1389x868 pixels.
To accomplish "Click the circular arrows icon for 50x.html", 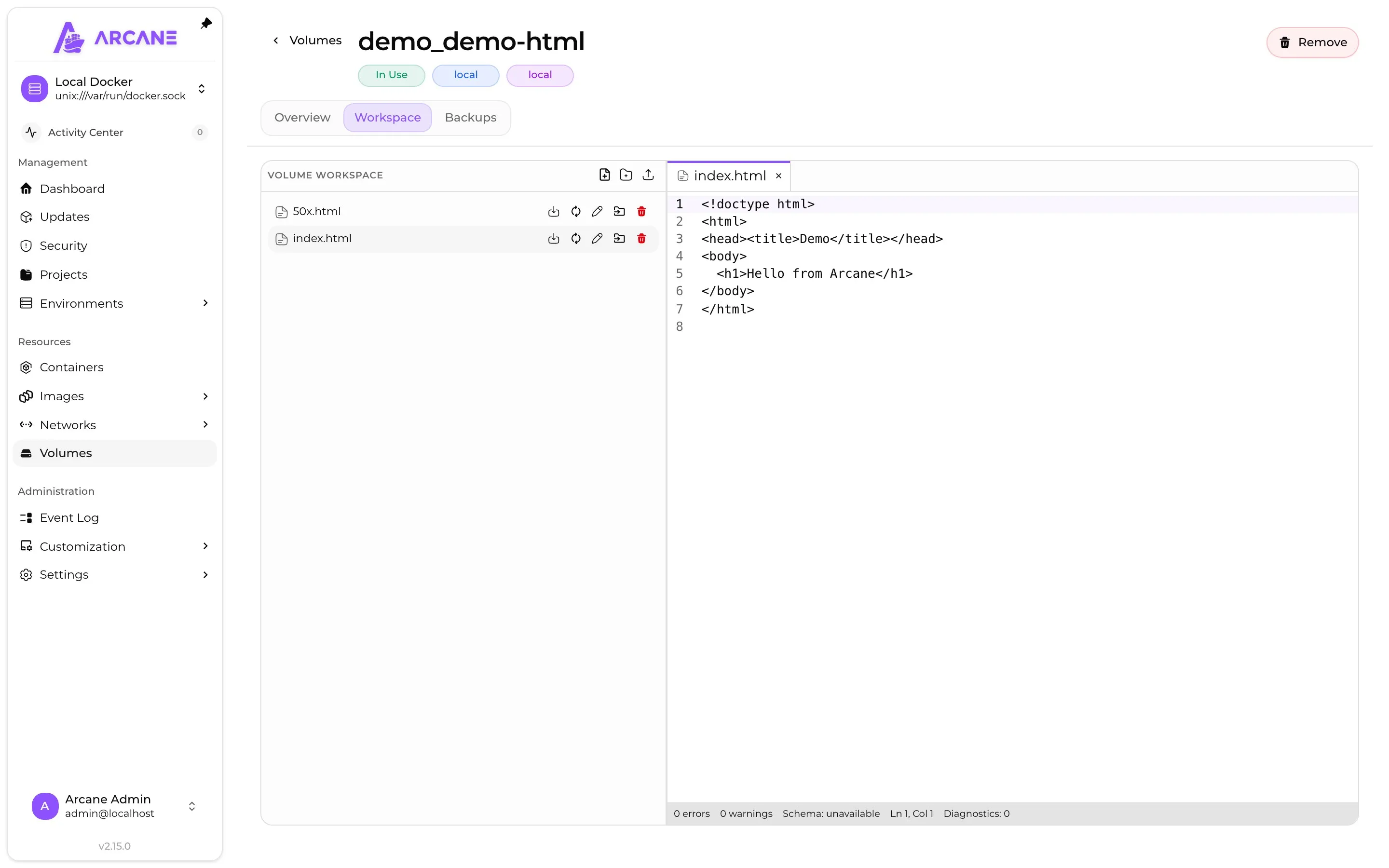I will (576, 211).
